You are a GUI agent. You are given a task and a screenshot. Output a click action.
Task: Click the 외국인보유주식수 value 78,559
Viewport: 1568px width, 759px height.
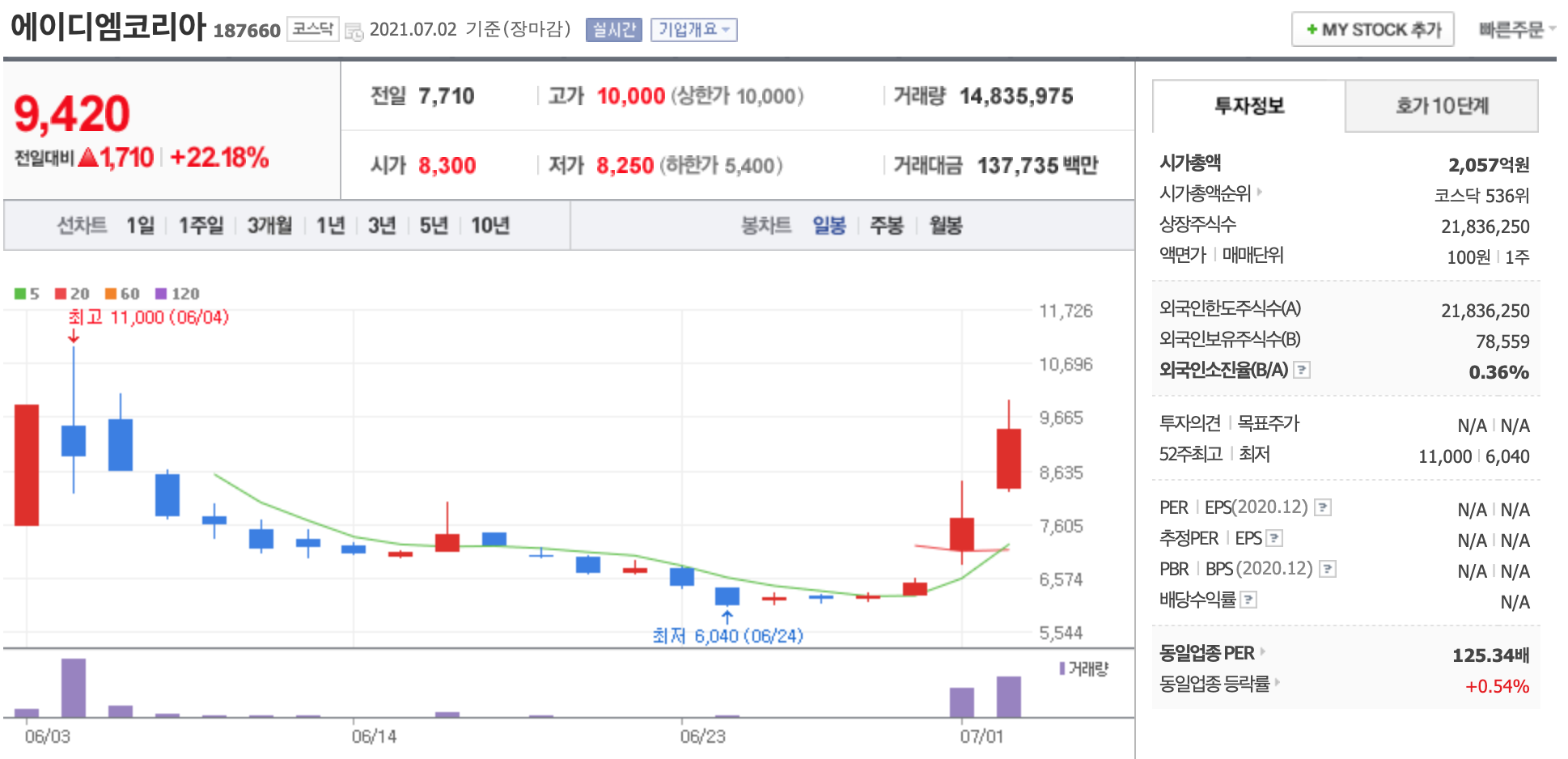(x=1502, y=341)
